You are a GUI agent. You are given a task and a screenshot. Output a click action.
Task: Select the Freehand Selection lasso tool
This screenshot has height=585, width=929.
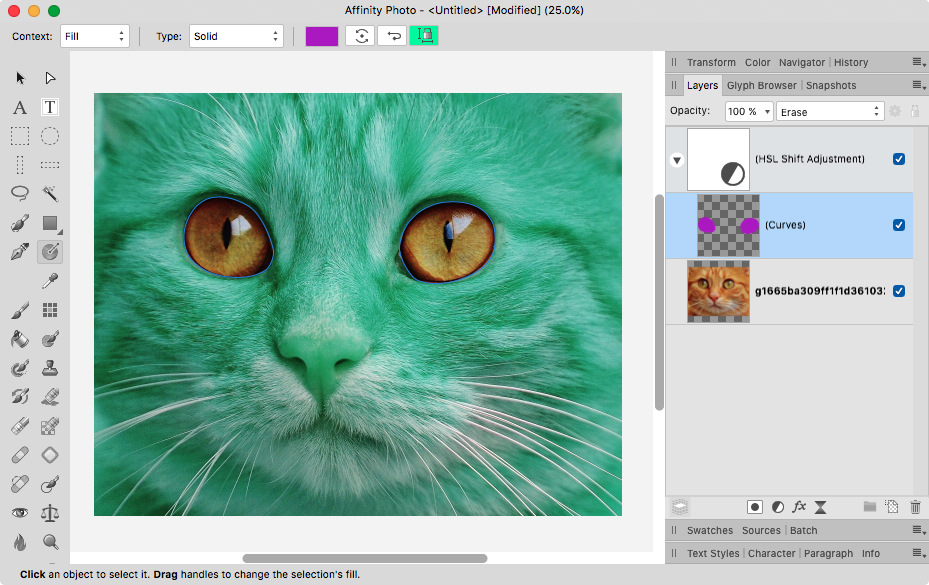pos(20,192)
